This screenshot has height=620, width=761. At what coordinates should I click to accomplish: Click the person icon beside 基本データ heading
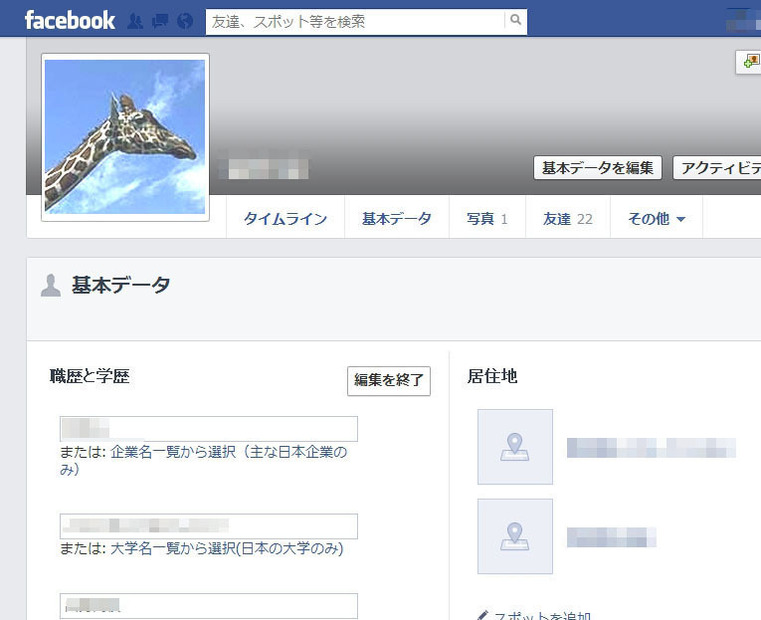pyautogui.click(x=50, y=285)
